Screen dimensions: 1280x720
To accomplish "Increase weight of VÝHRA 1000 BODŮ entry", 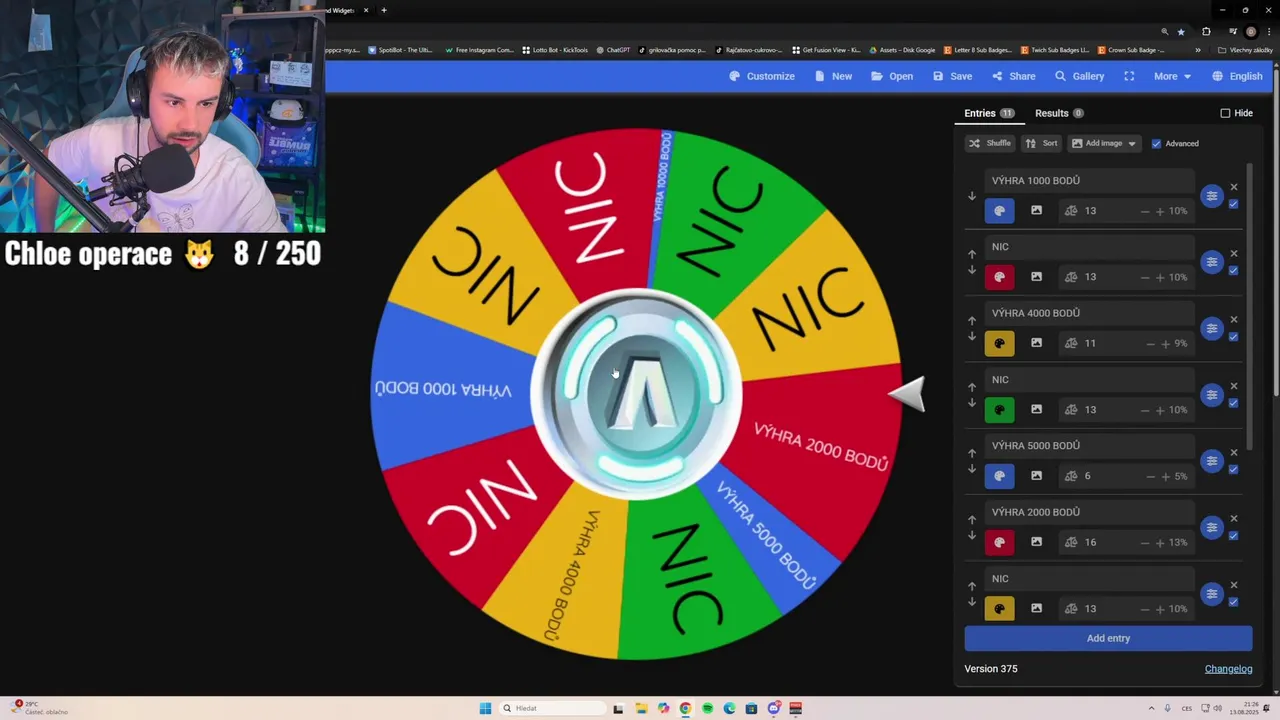I will [1160, 211].
